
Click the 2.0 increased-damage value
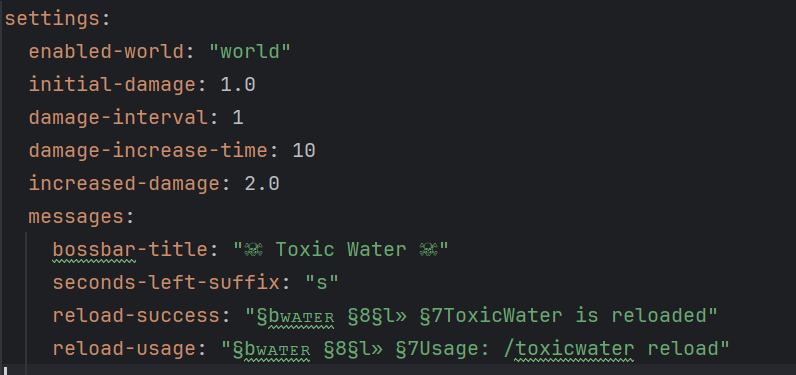261,184
